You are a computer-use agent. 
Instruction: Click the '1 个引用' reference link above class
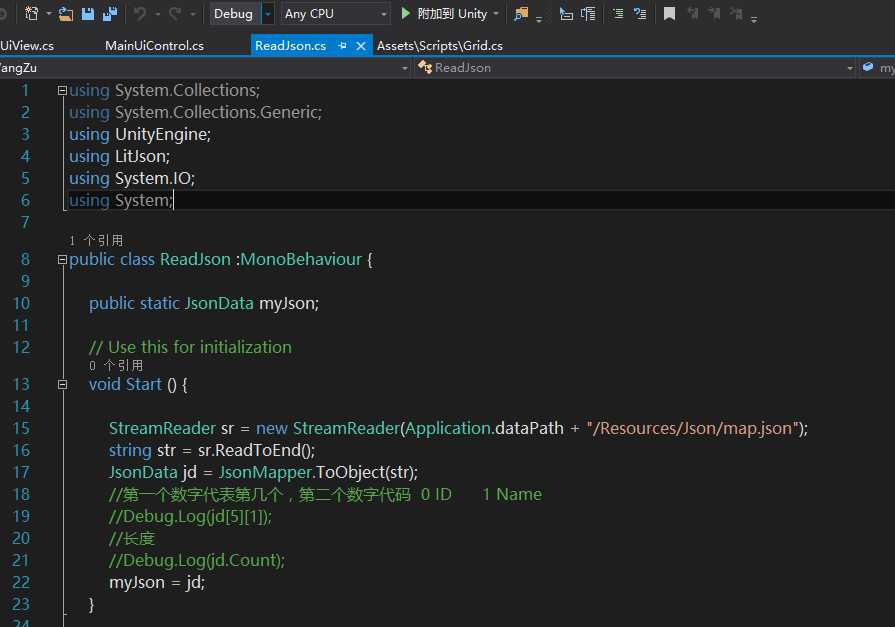pos(96,240)
